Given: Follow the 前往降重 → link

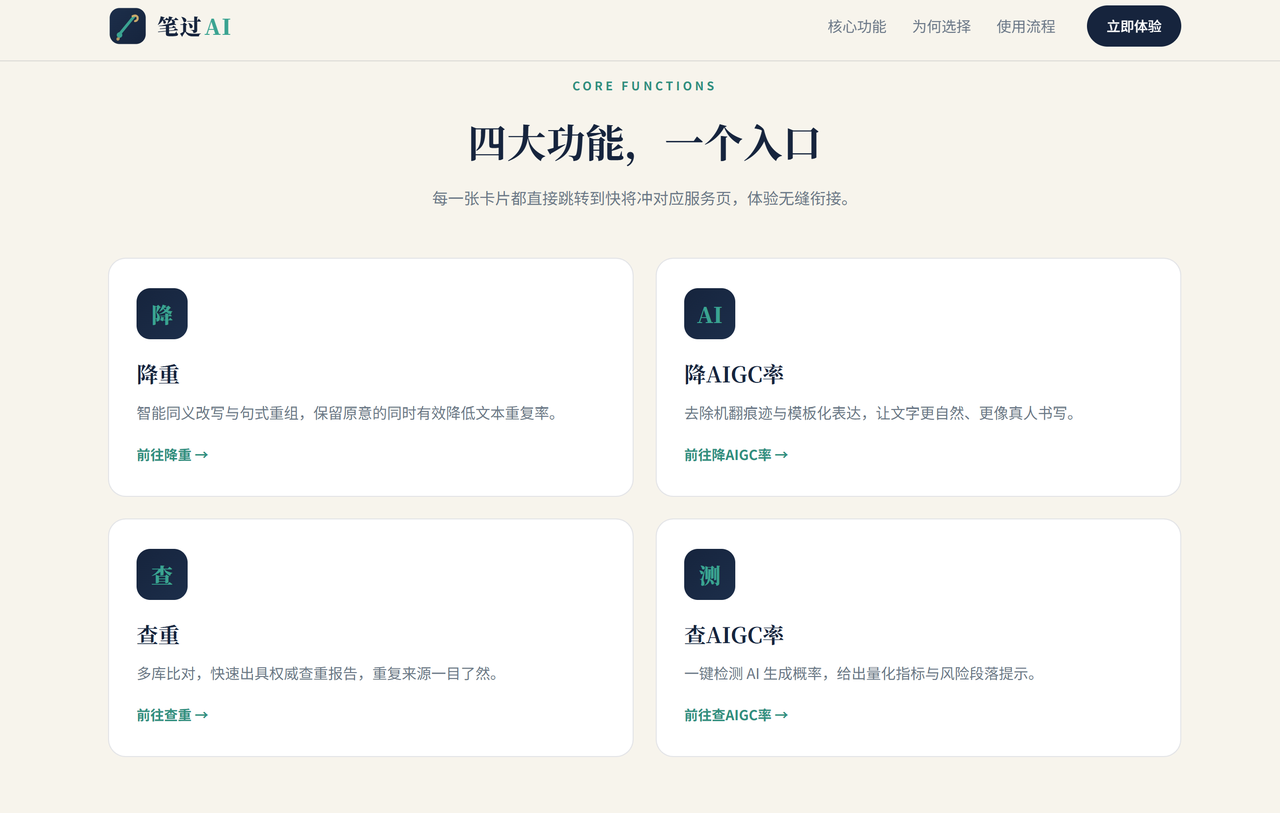Looking at the screenshot, I should click(x=172, y=455).
